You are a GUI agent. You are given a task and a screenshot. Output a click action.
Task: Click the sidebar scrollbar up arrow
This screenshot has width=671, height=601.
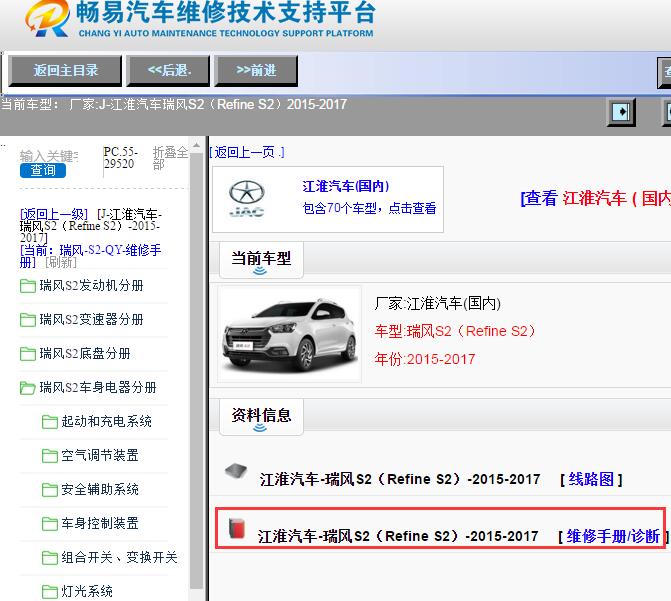196,146
